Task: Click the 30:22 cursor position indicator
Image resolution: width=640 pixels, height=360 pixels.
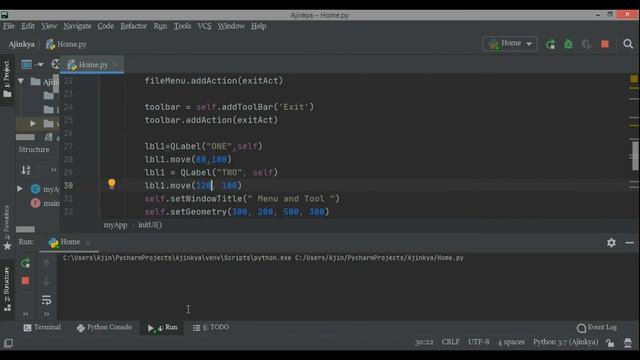Action: click(424, 342)
